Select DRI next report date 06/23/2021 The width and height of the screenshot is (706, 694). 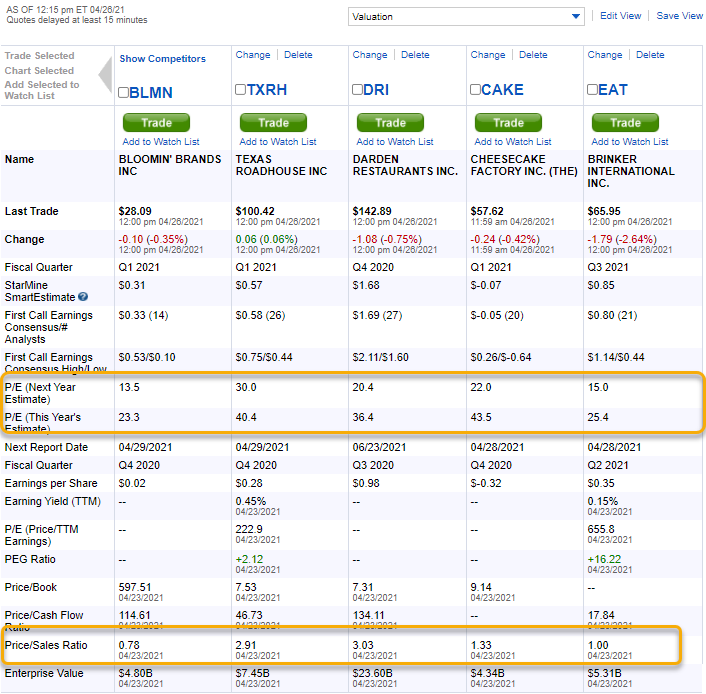click(380, 447)
